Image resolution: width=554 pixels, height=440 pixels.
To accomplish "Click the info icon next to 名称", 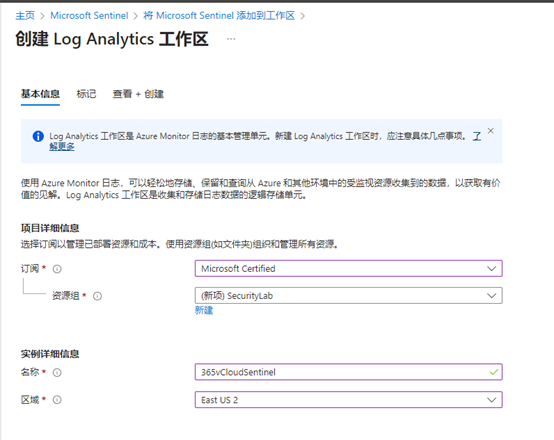I will click(57, 372).
